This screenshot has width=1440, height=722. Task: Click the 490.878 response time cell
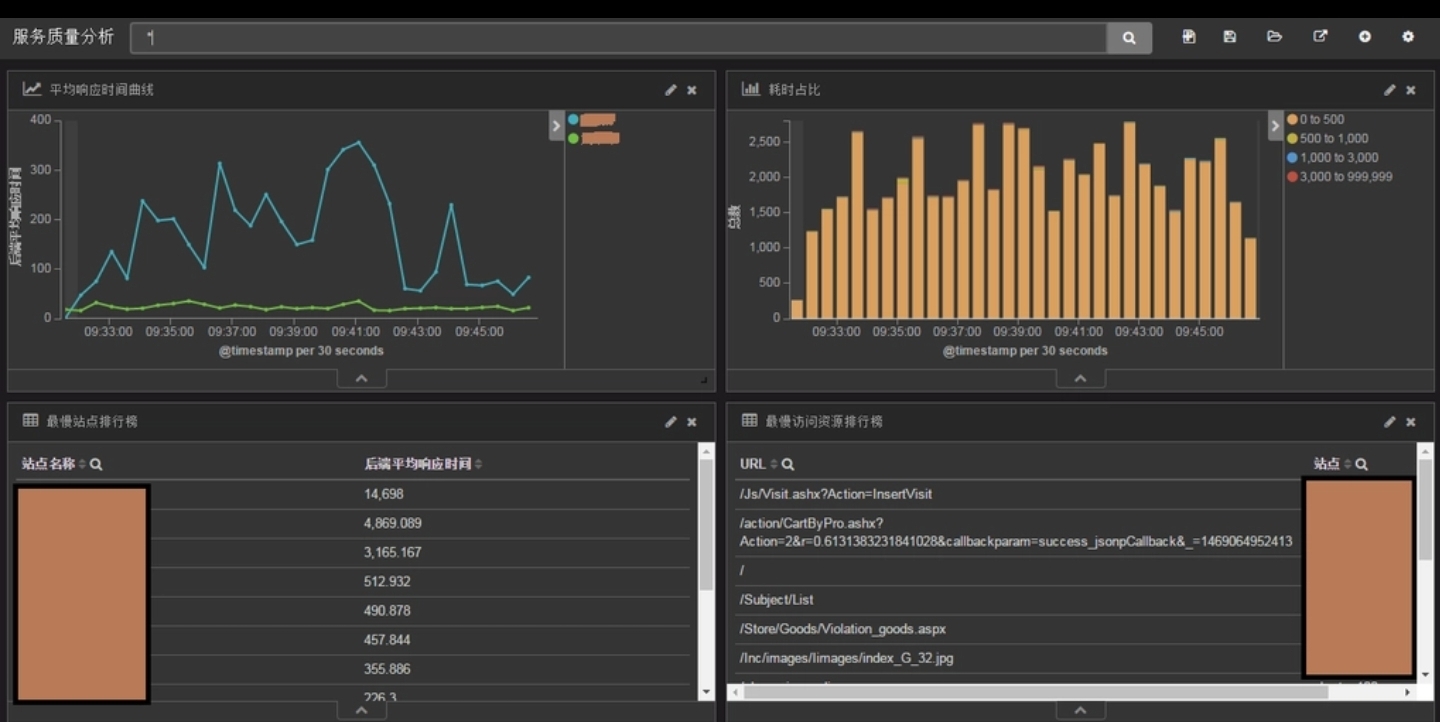[x=387, y=610]
